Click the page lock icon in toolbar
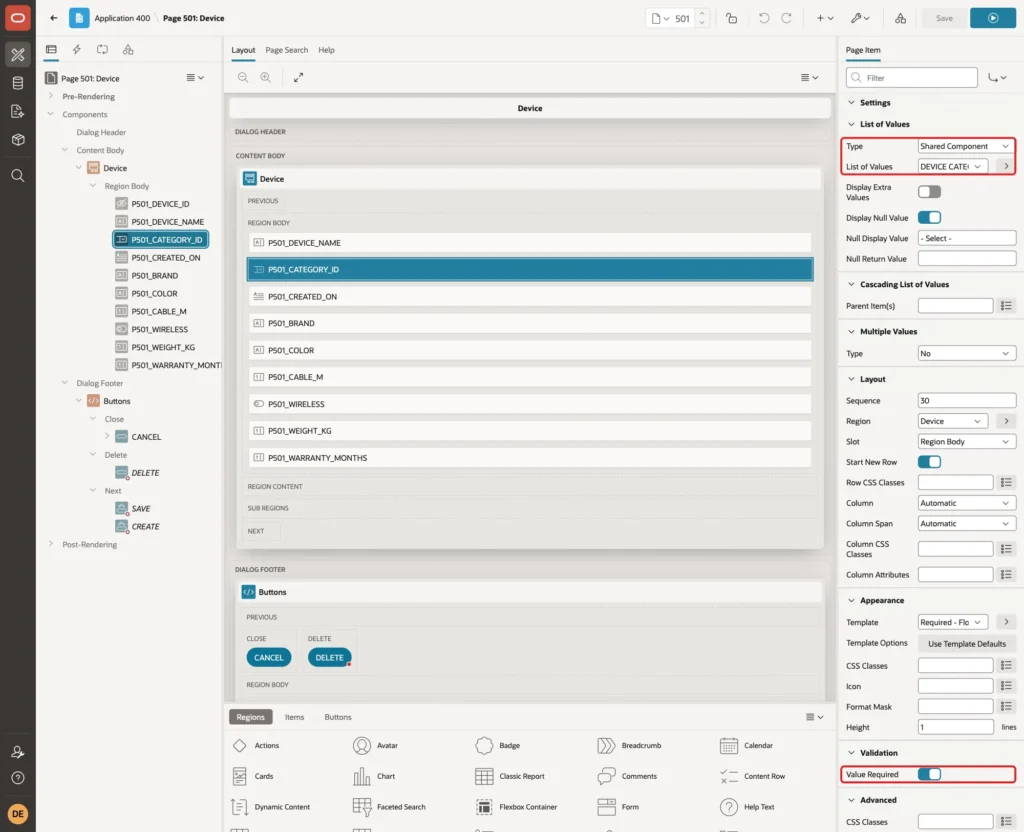The height and width of the screenshot is (832, 1024). tap(731, 18)
